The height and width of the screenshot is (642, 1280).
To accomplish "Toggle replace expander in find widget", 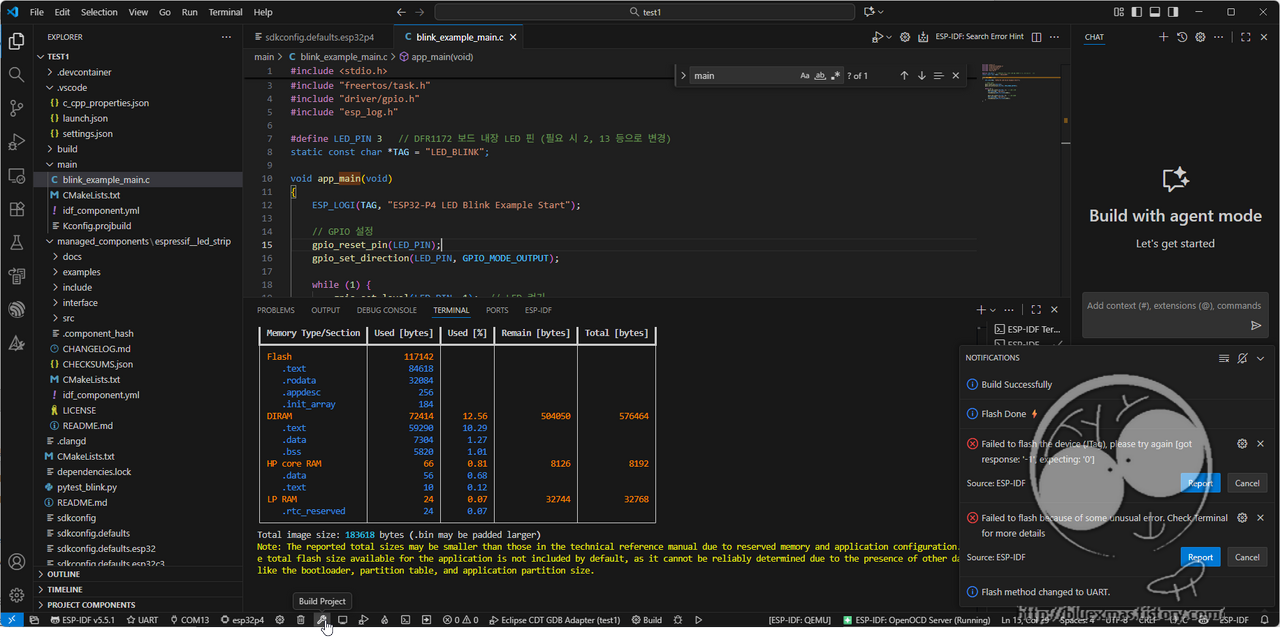I will point(683,76).
